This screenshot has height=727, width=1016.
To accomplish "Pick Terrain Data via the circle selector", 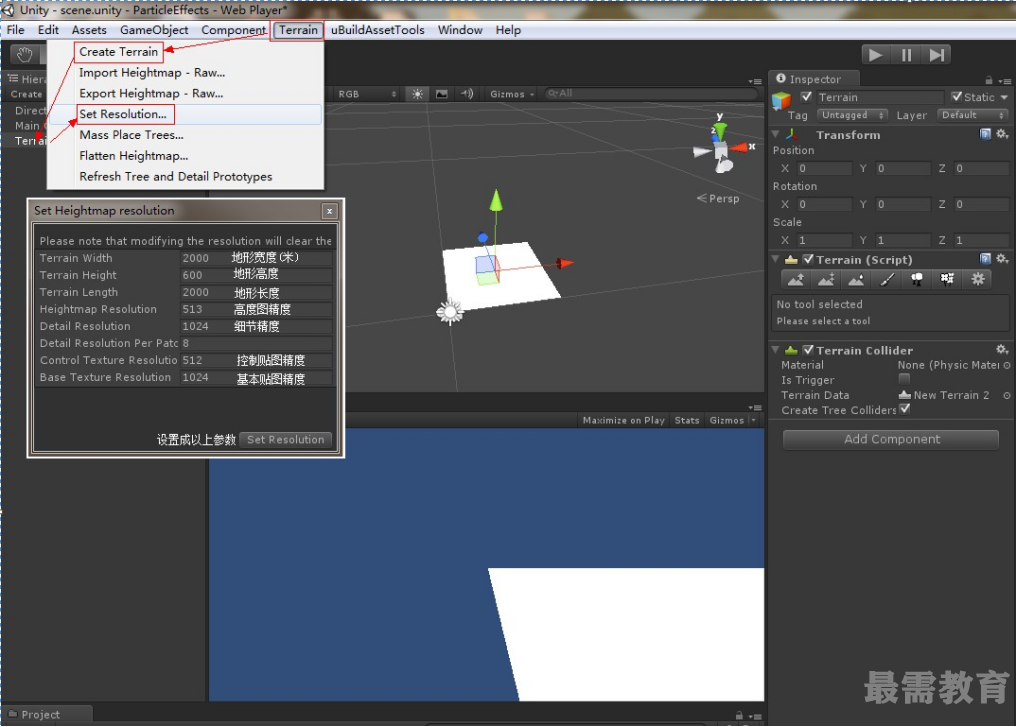I will [1007, 395].
